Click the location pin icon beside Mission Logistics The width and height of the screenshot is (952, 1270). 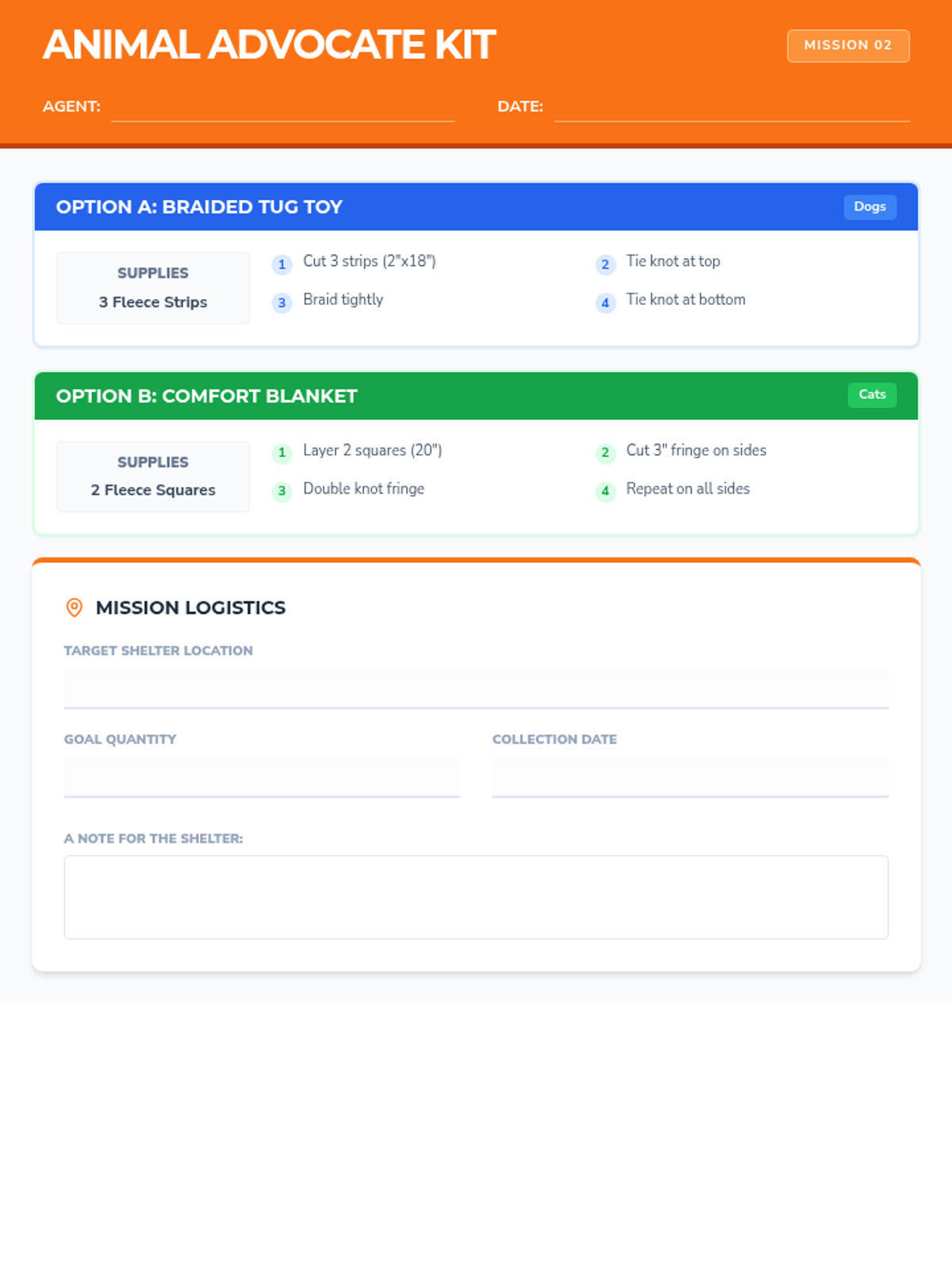pyautogui.click(x=74, y=607)
